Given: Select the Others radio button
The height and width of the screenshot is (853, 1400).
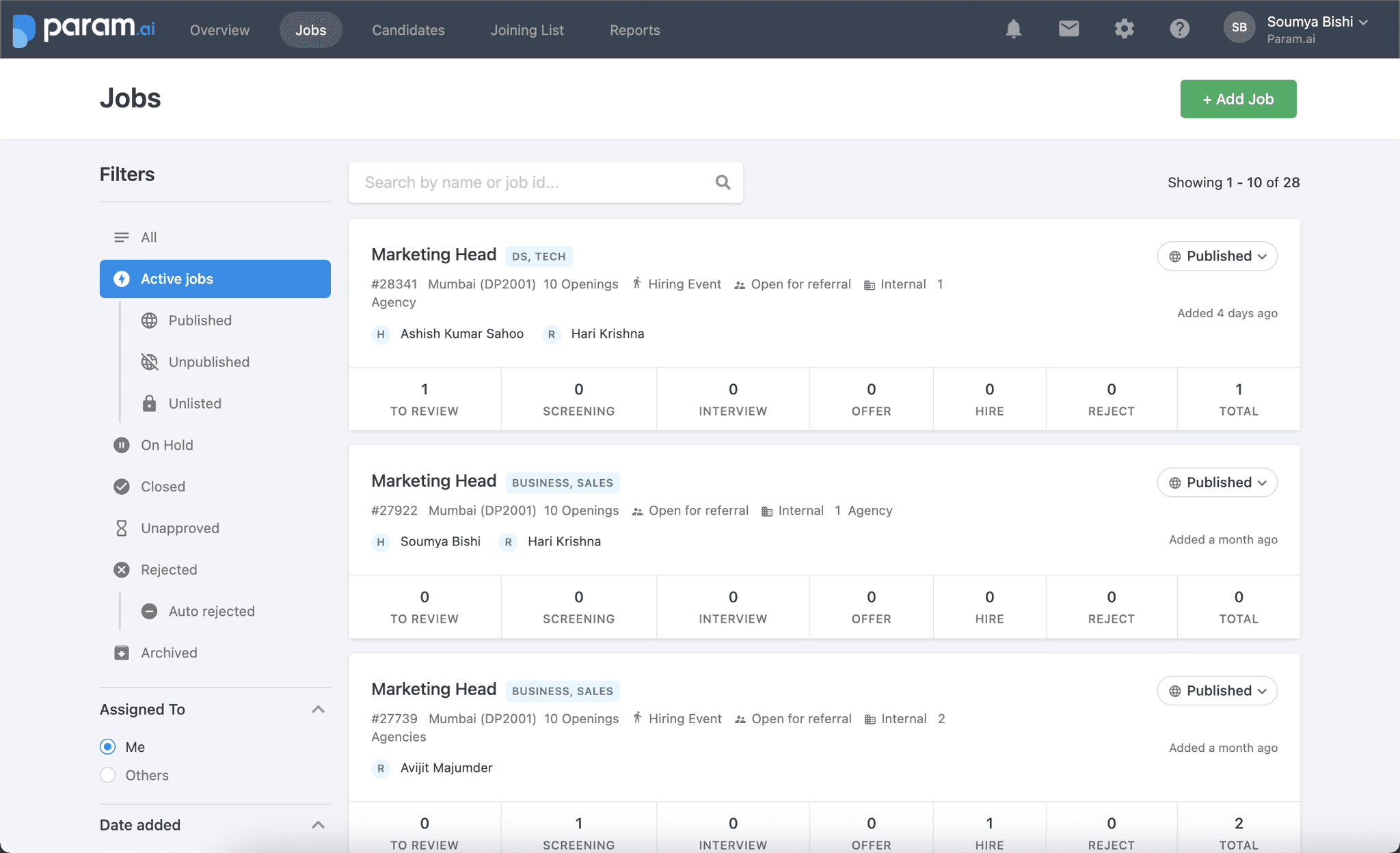Looking at the screenshot, I should pyautogui.click(x=107, y=775).
